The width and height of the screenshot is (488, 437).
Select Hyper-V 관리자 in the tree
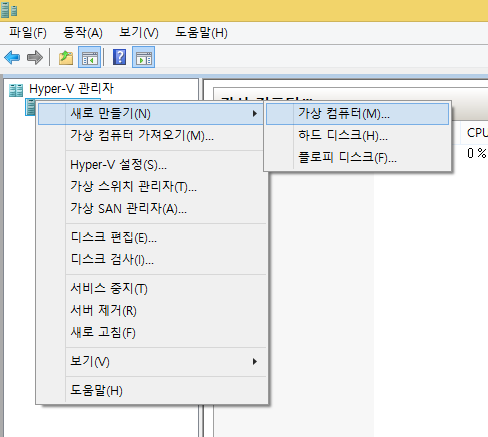pos(71,89)
